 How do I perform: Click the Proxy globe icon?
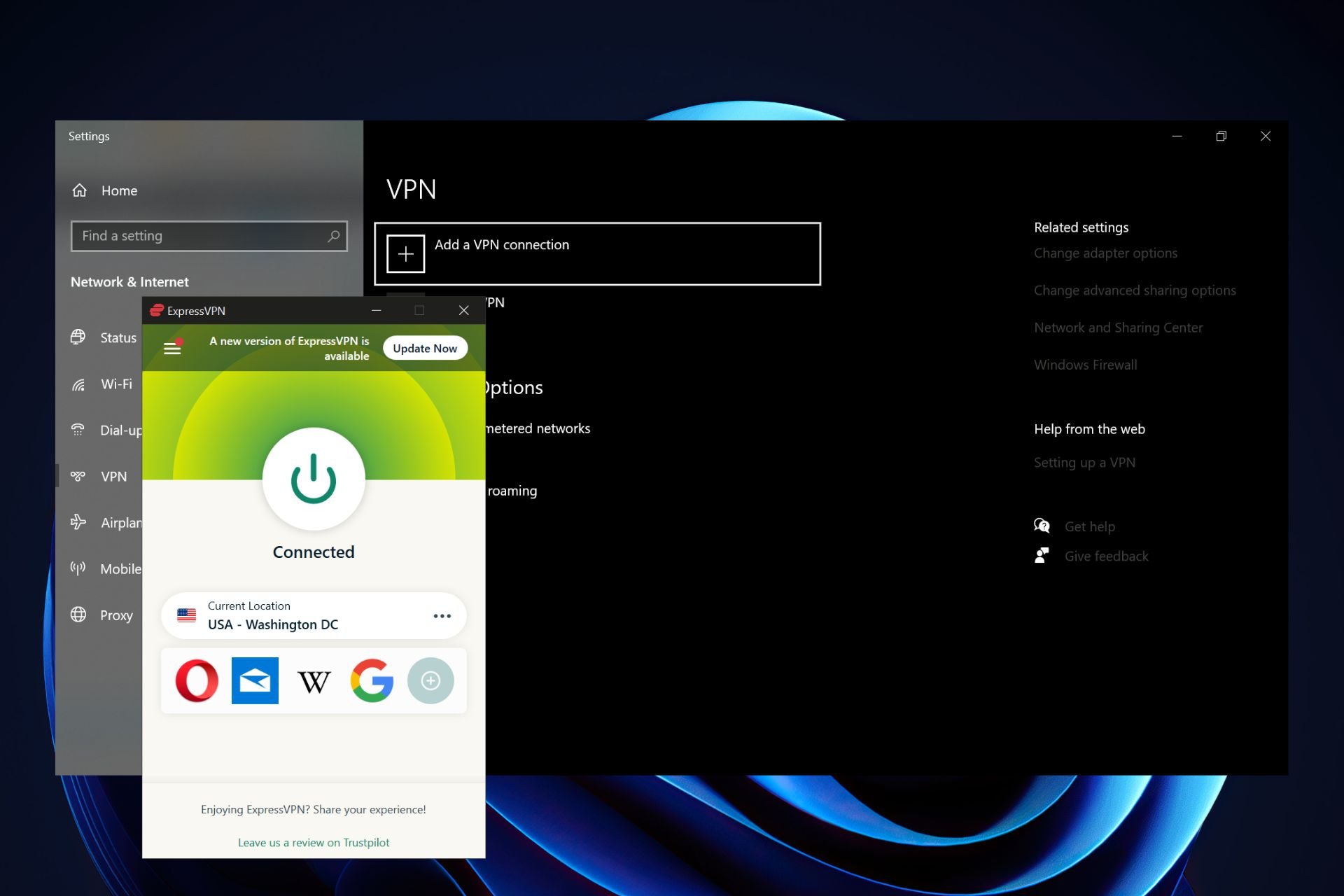pyautogui.click(x=78, y=614)
